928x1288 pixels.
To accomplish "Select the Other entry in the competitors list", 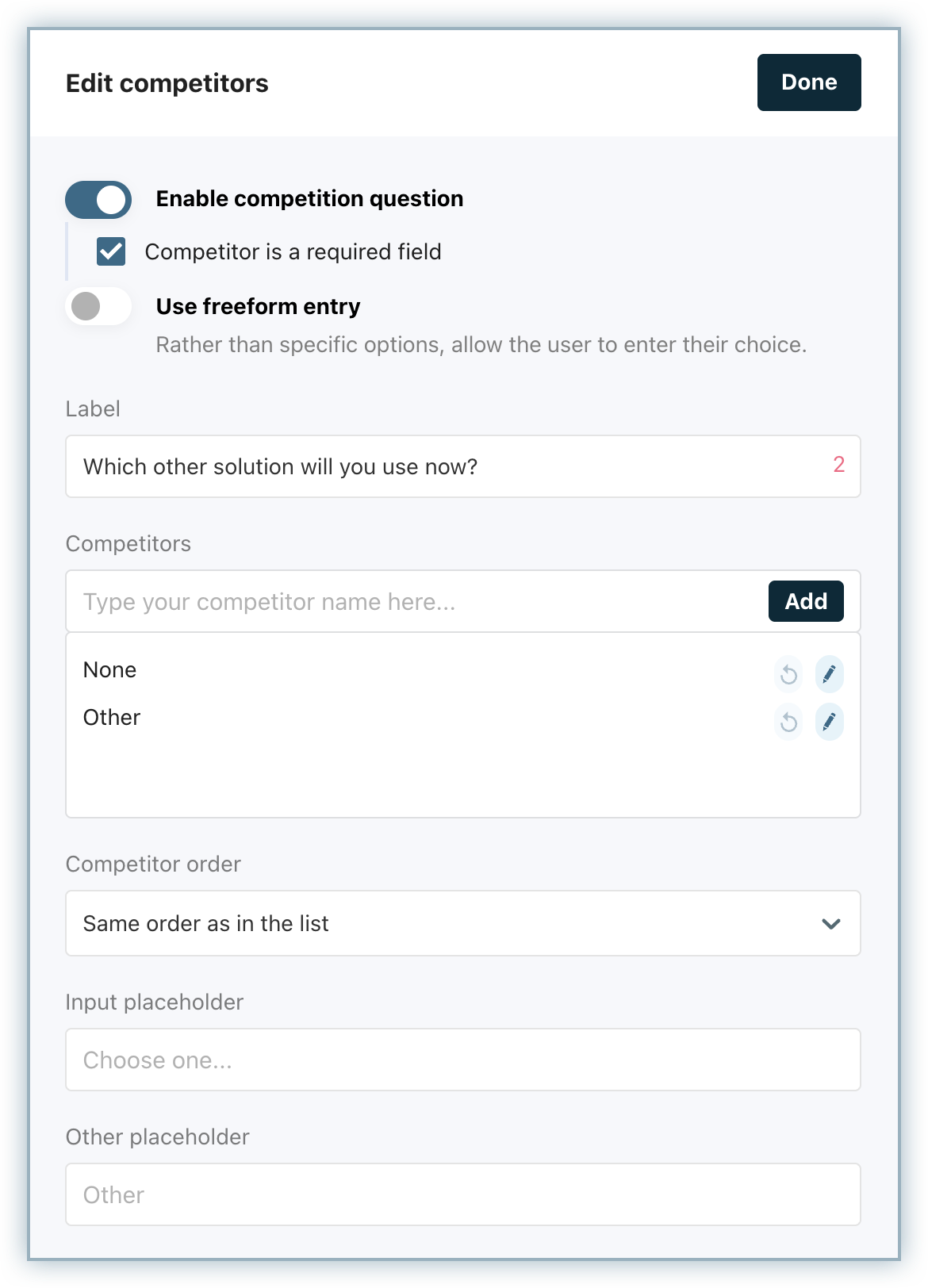I will click(x=112, y=718).
